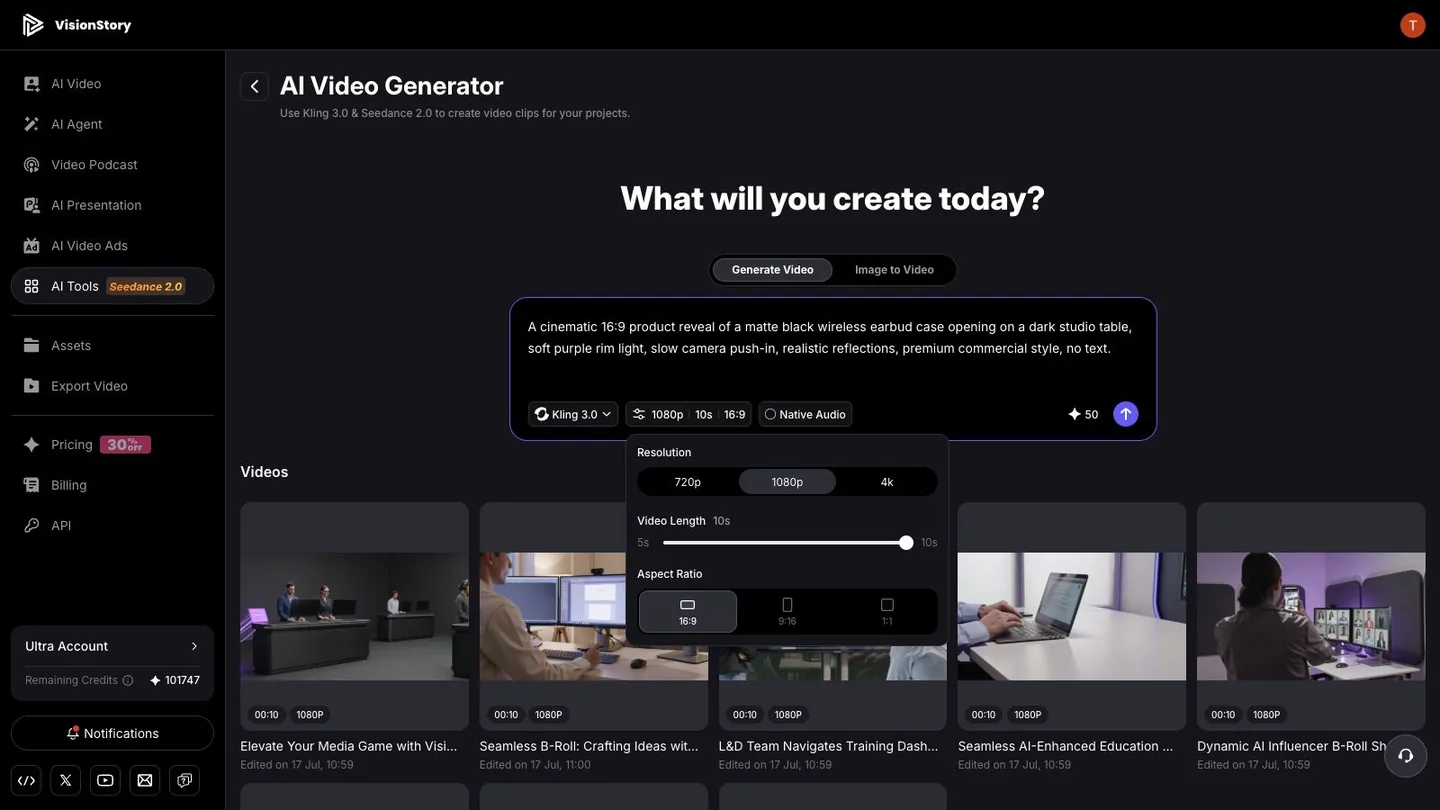Click the Seedance 2.0 badge
This screenshot has height=810, width=1440.
[x=146, y=287]
